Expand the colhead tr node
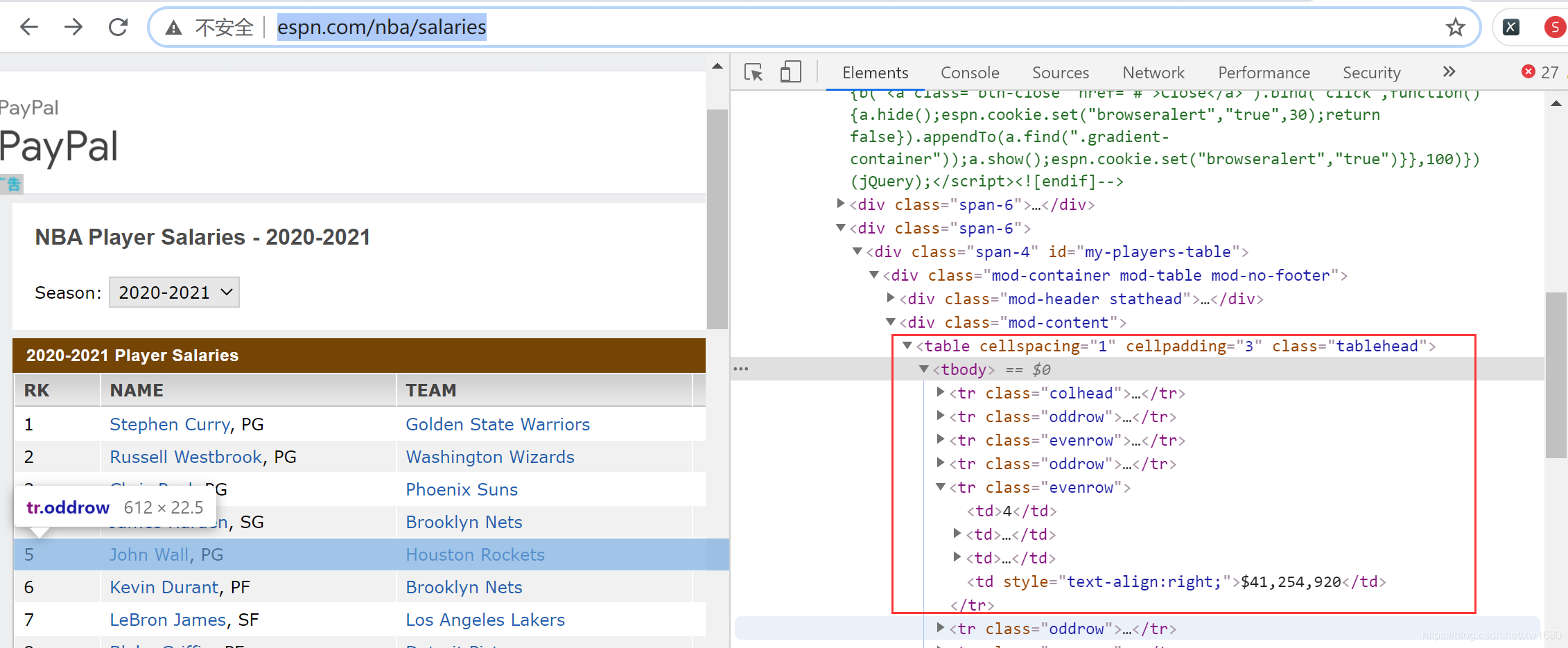 941,392
